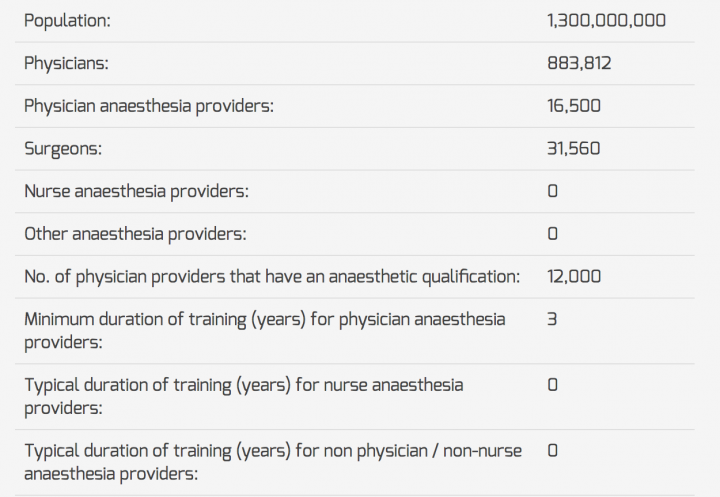Viewport: 720px width, 497px height.
Task: Select the 31,560 surgeons value
Action: pos(574,148)
